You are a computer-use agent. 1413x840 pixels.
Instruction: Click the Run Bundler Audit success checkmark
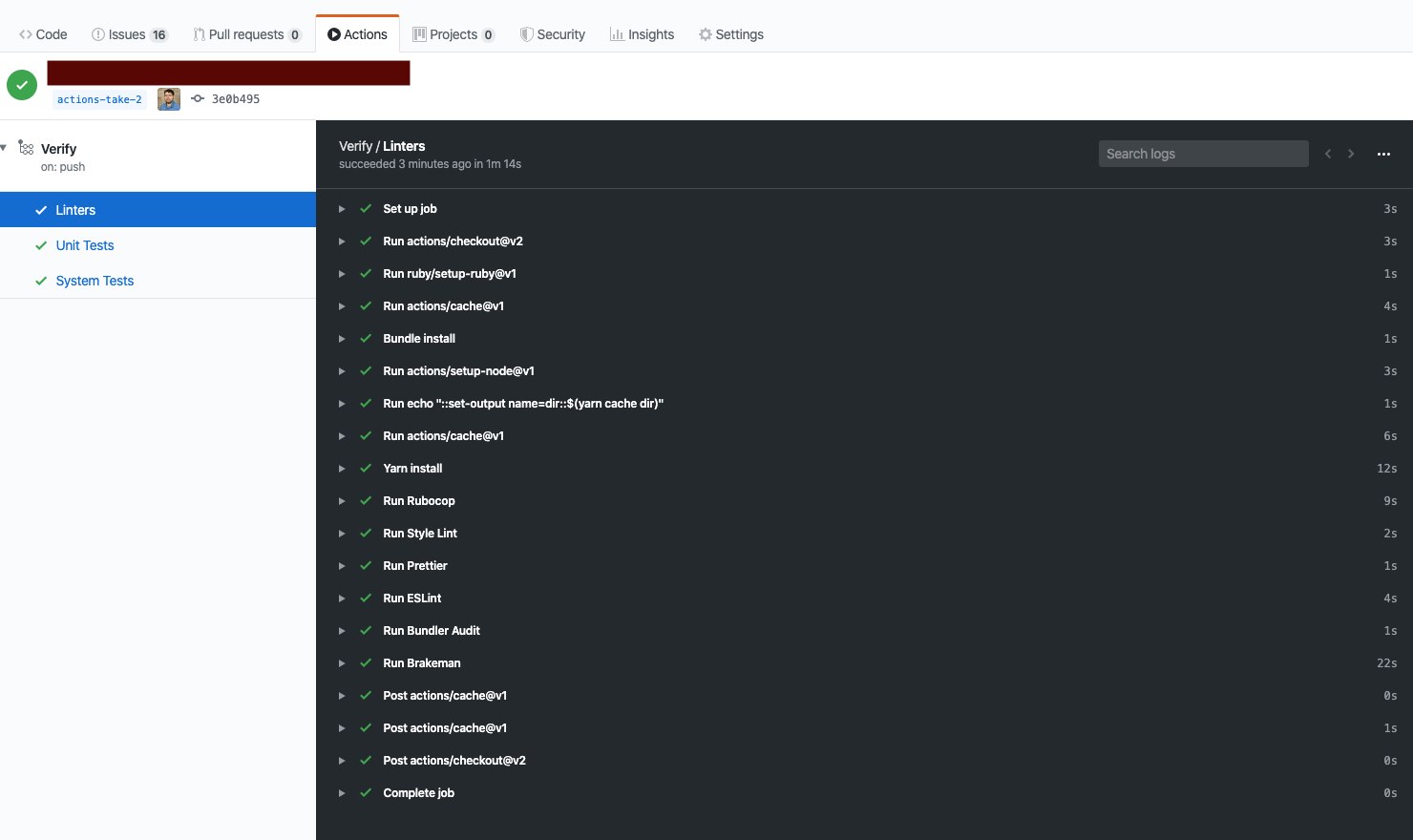(x=366, y=630)
